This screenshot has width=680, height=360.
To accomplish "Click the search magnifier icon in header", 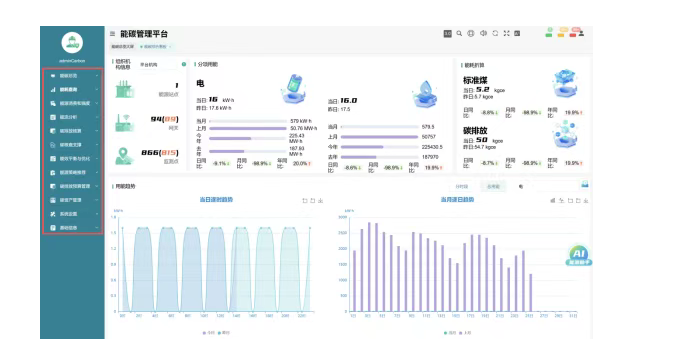I will point(459,33).
